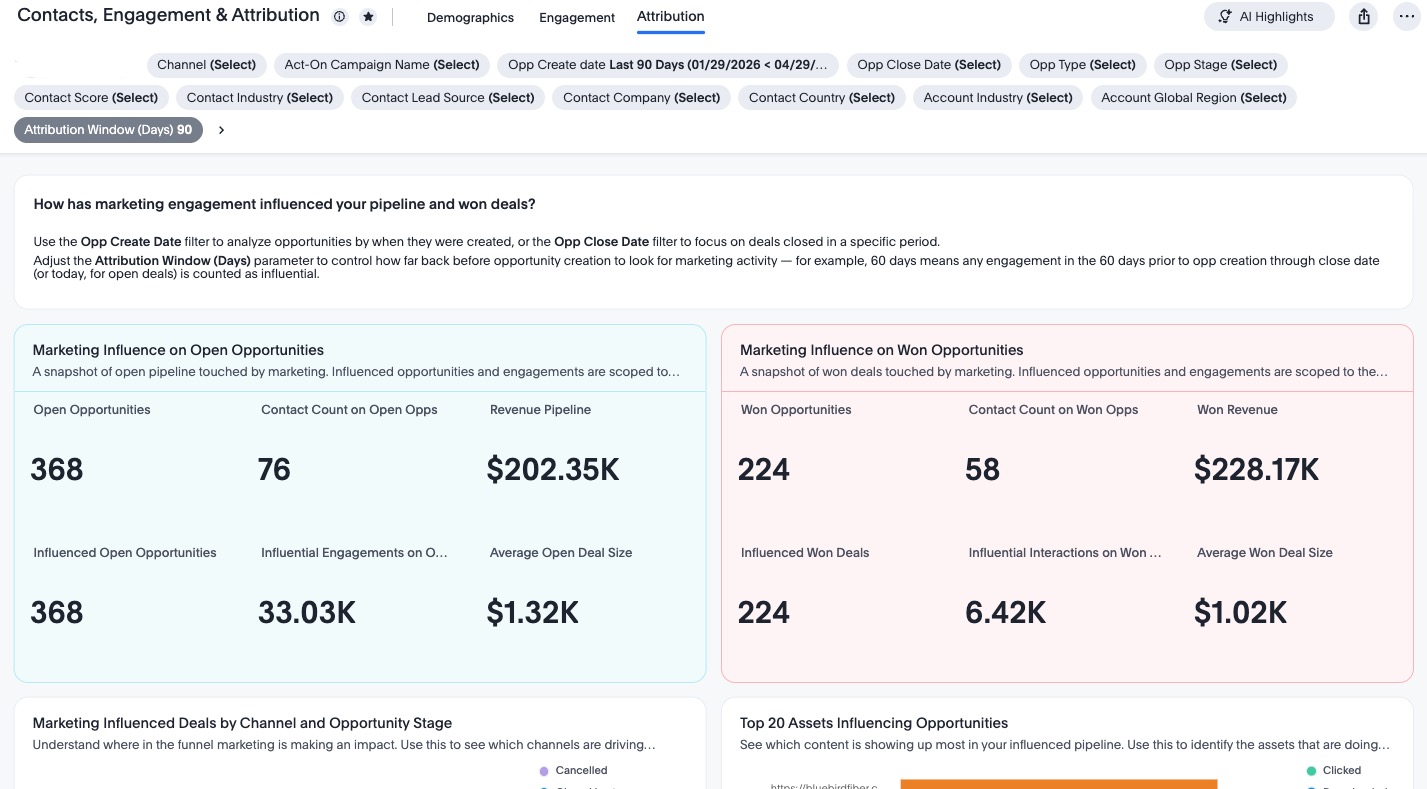Screen dimensions: 1427x789
Task: Open the three-dot more options menu
Action: pyautogui.click(x=1406, y=17)
